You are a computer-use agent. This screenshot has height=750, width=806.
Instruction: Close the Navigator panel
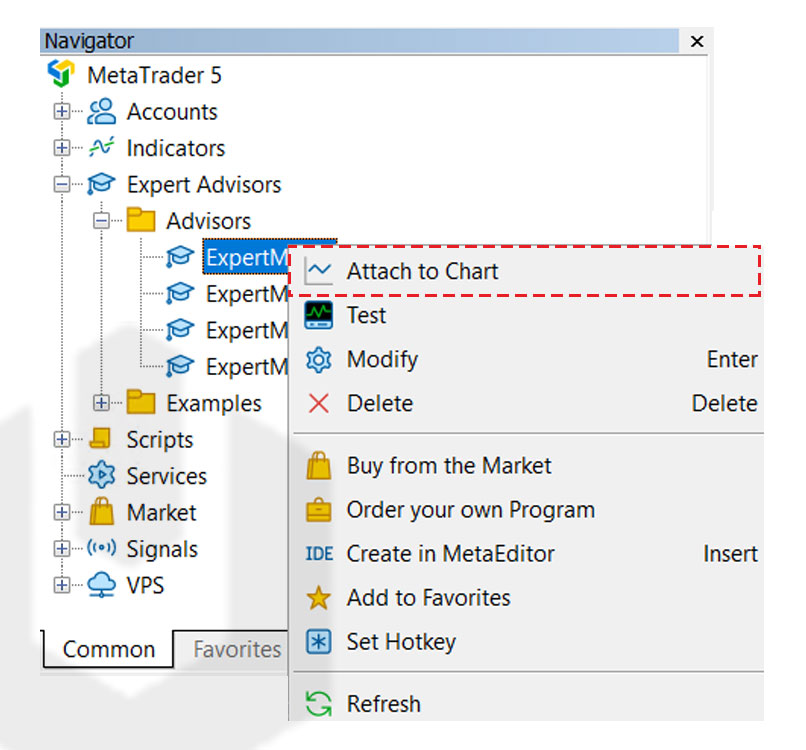click(x=697, y=42)
